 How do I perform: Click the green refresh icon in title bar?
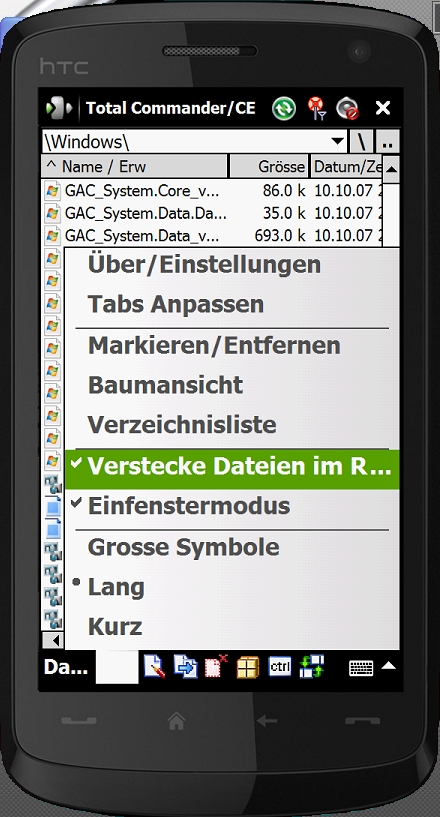pos(284,108)
